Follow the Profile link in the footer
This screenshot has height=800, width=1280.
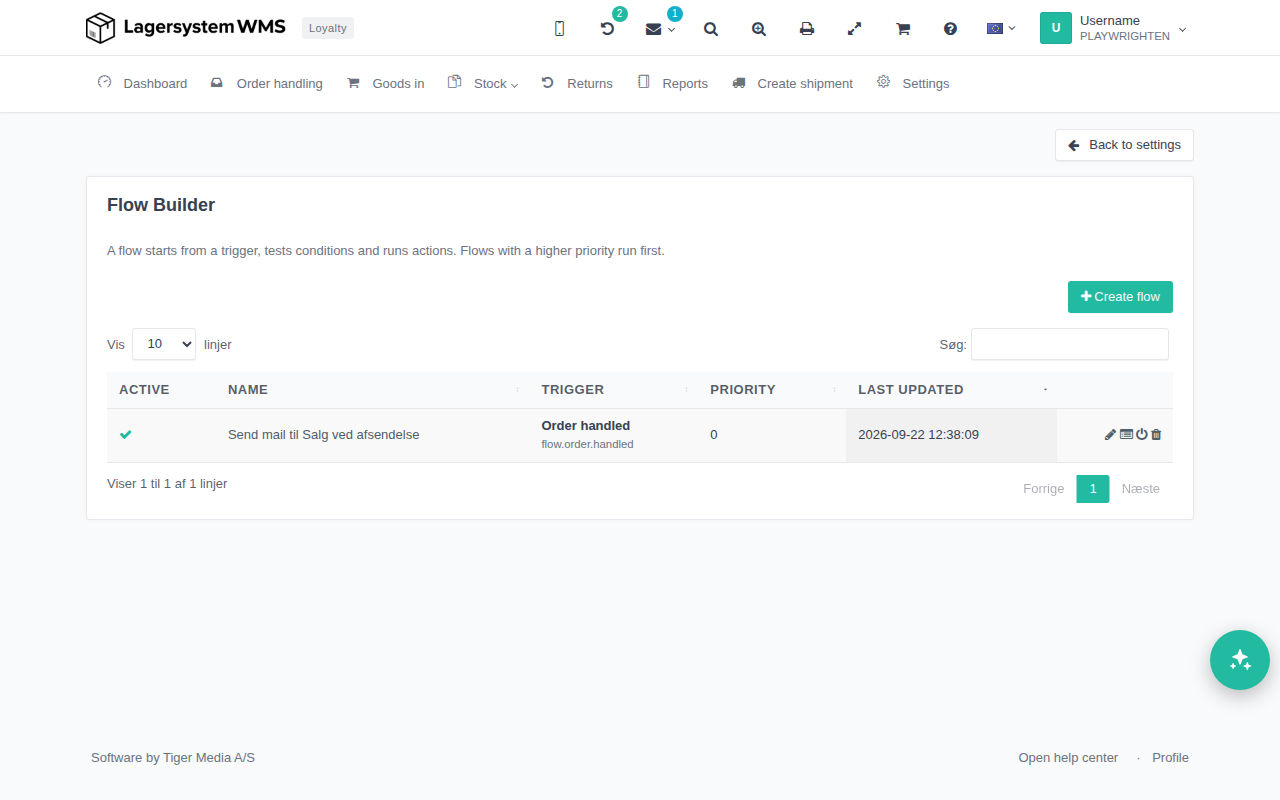pyautogui.click(x=1170, y=758)
